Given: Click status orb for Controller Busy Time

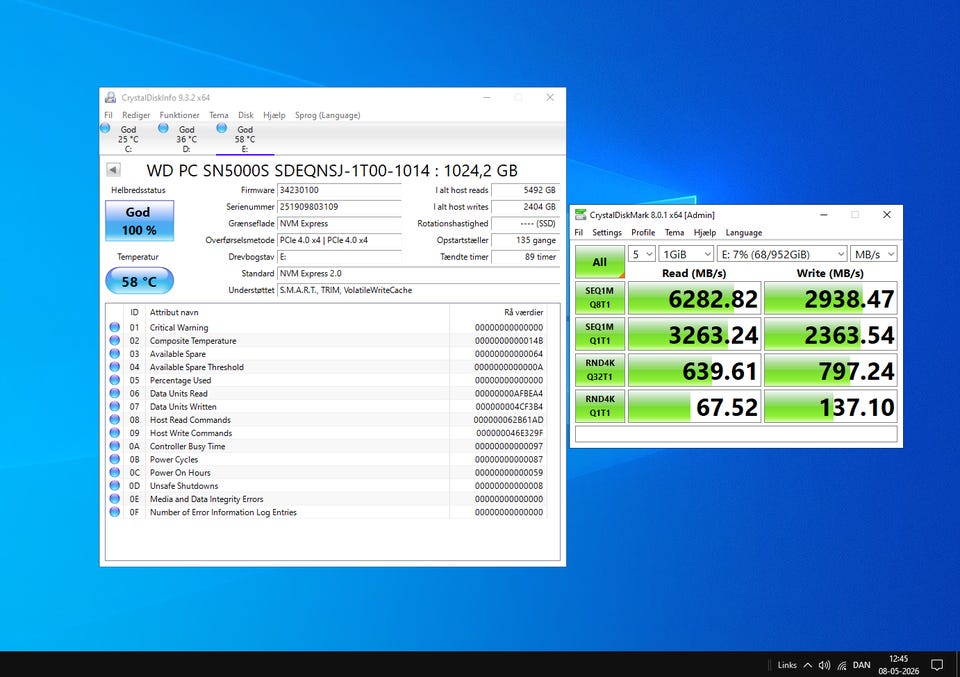Looking at the screenshot, I should click(114, 446).
